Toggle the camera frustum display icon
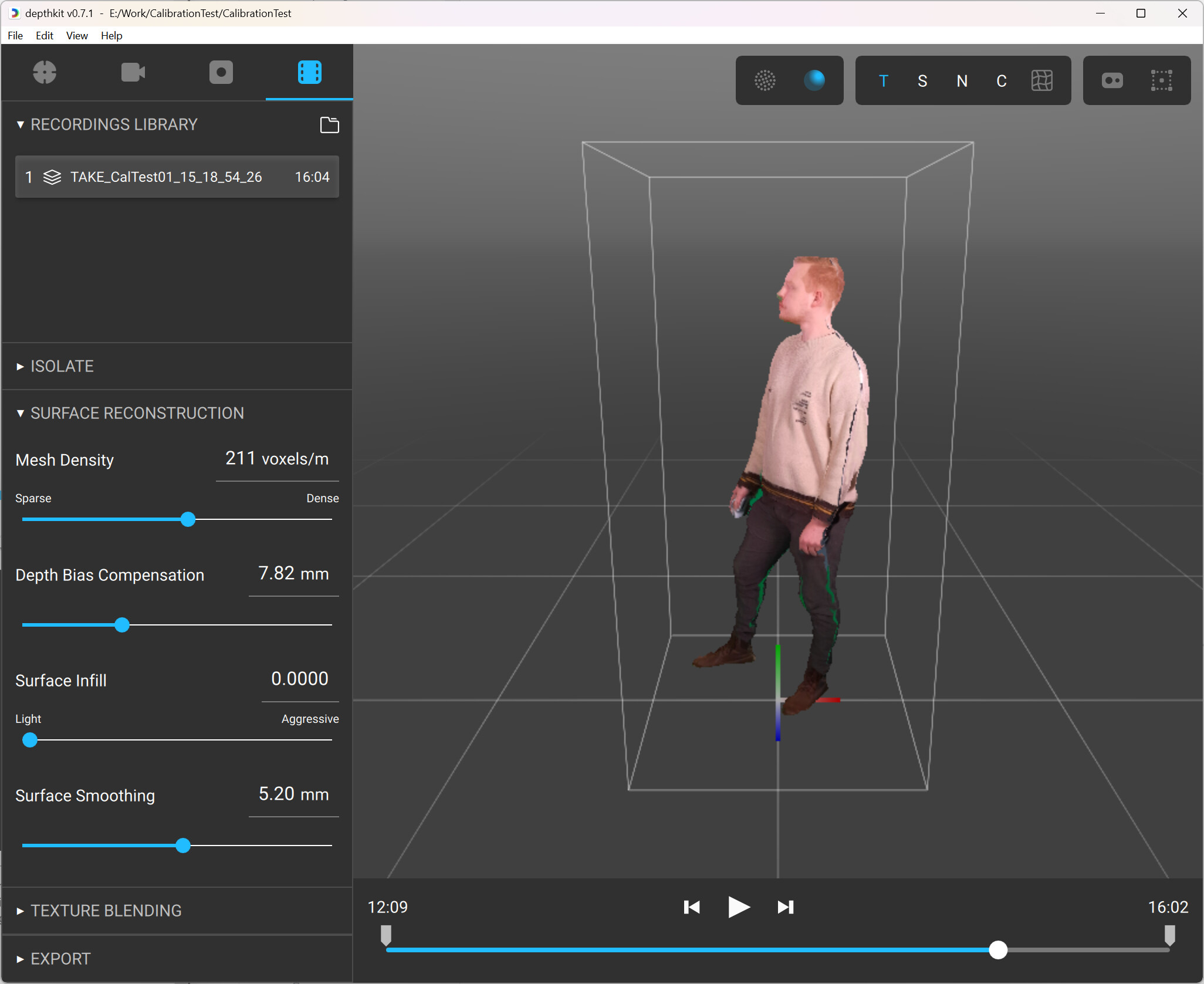The image size is (1204, 984). (x=1112, y=80)
